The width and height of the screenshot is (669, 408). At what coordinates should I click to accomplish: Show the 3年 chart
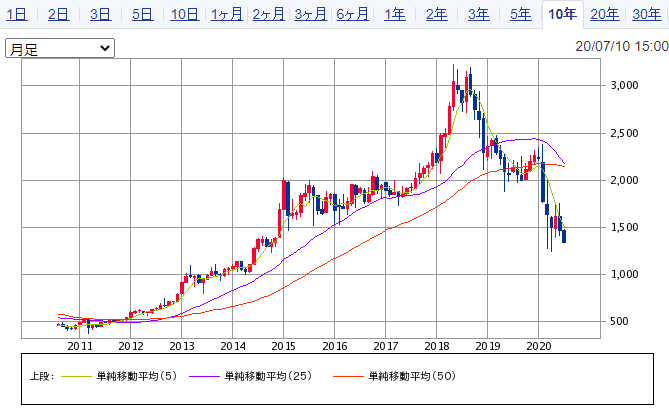(478, 15)
